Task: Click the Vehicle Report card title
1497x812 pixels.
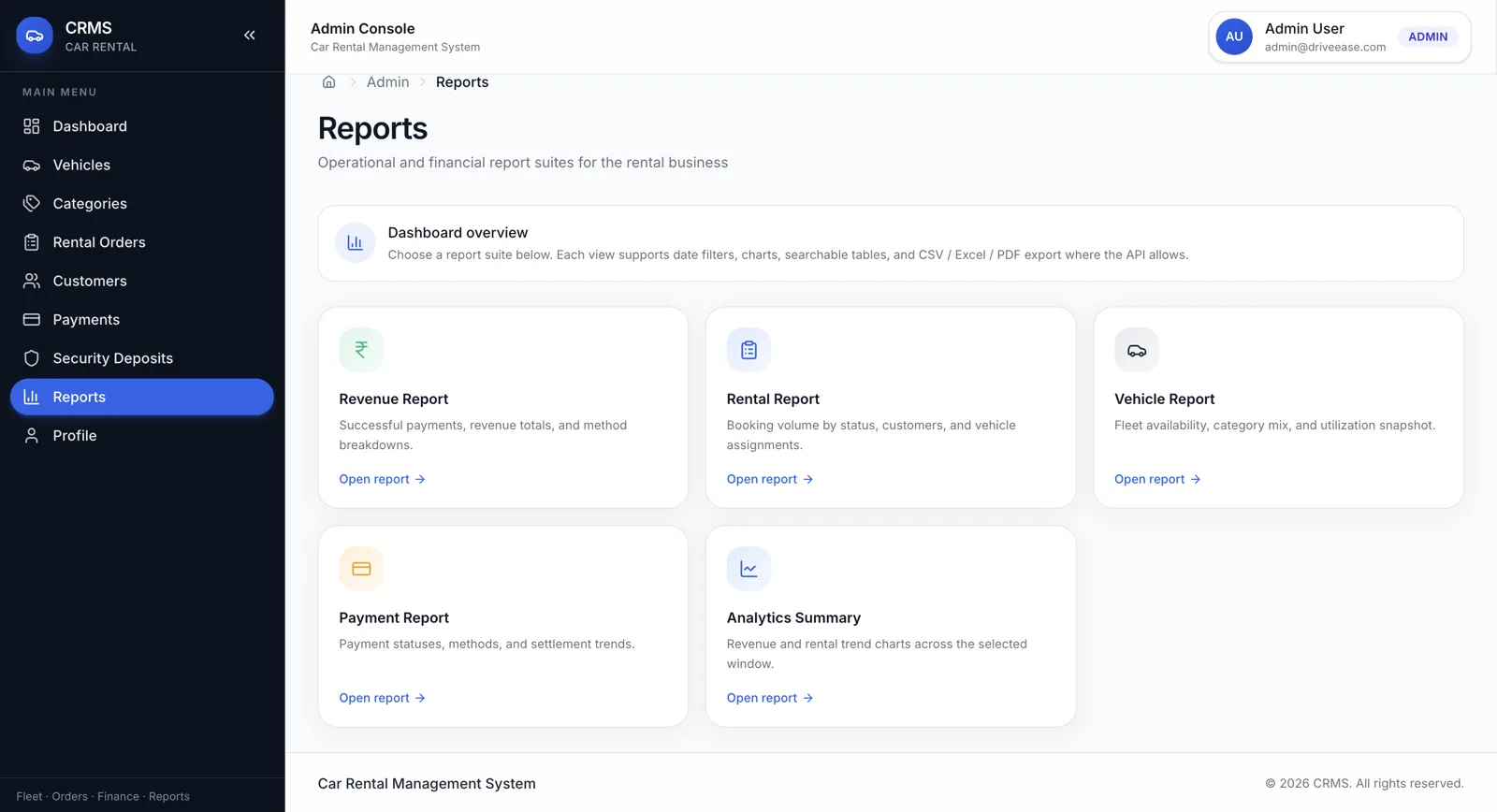Action: pos(1165,399)
